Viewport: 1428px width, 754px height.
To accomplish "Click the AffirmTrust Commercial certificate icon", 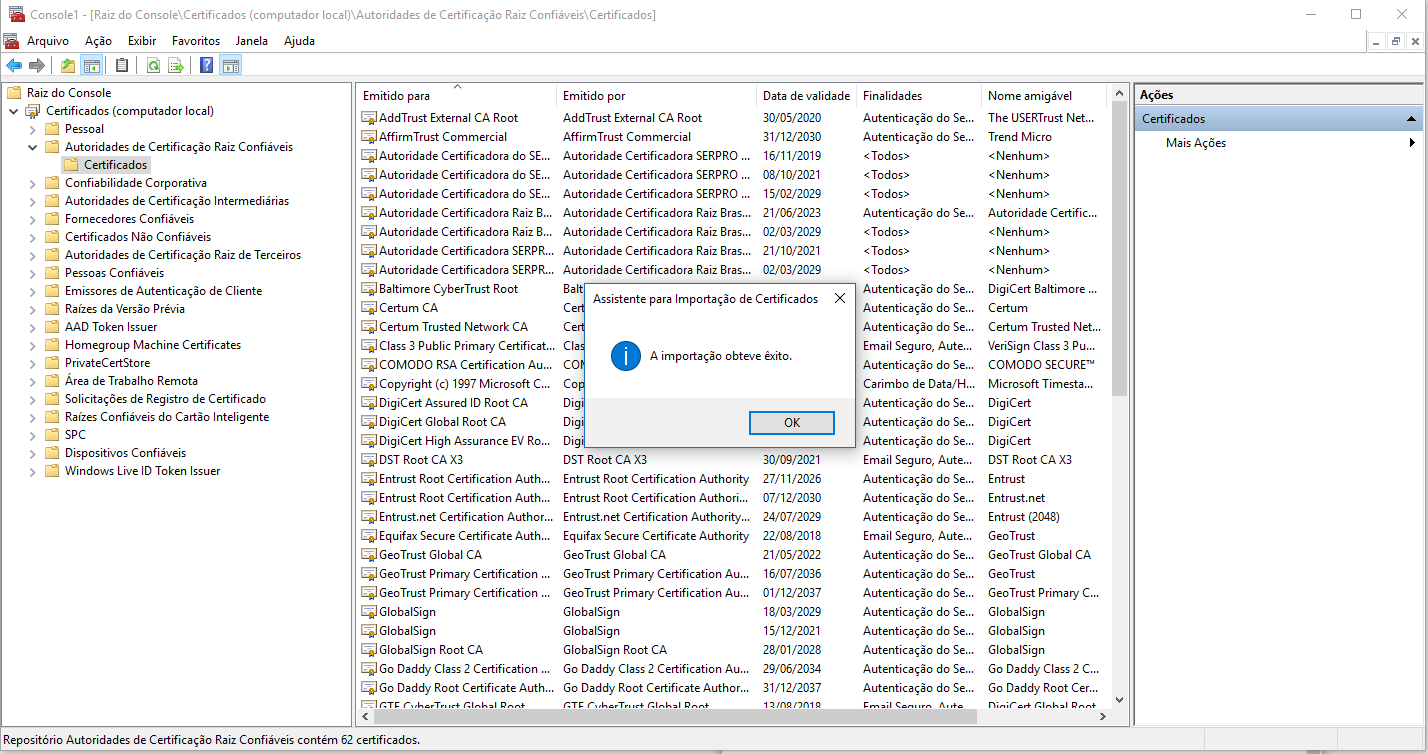I will 369,137.
